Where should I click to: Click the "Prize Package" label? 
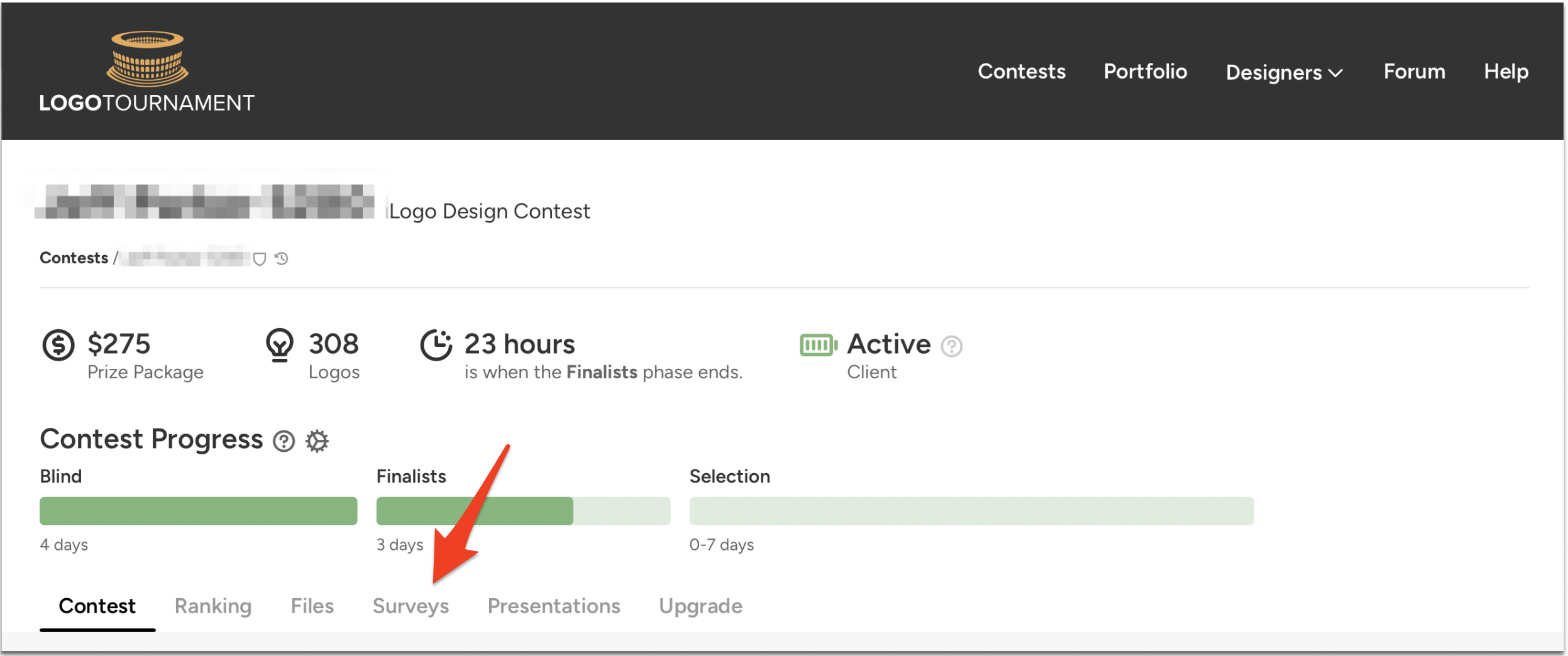point(145,373)
